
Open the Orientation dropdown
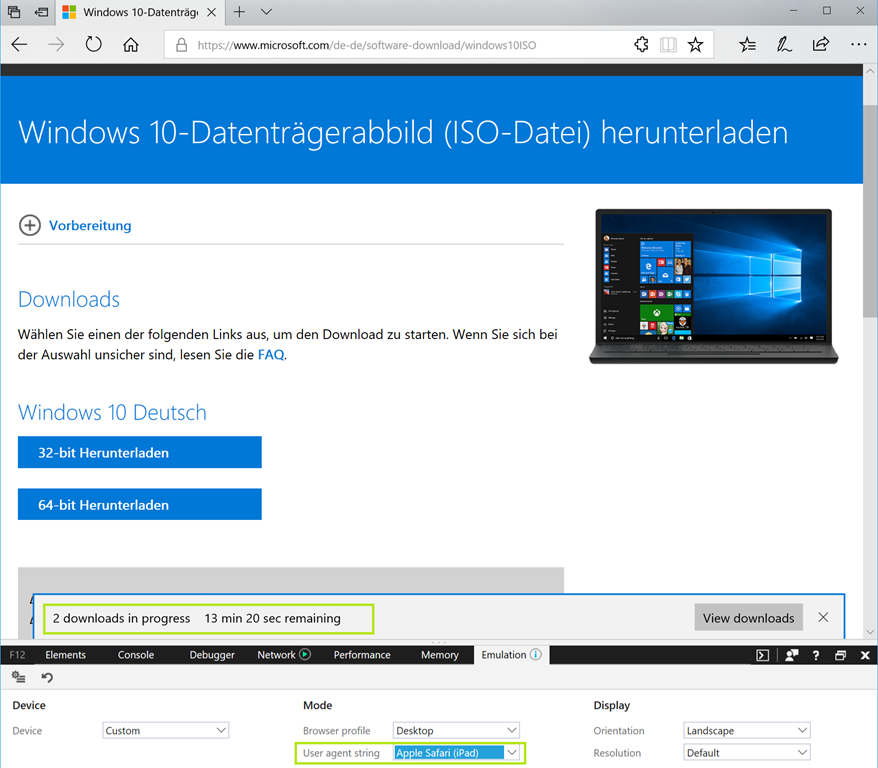(746, 730)
